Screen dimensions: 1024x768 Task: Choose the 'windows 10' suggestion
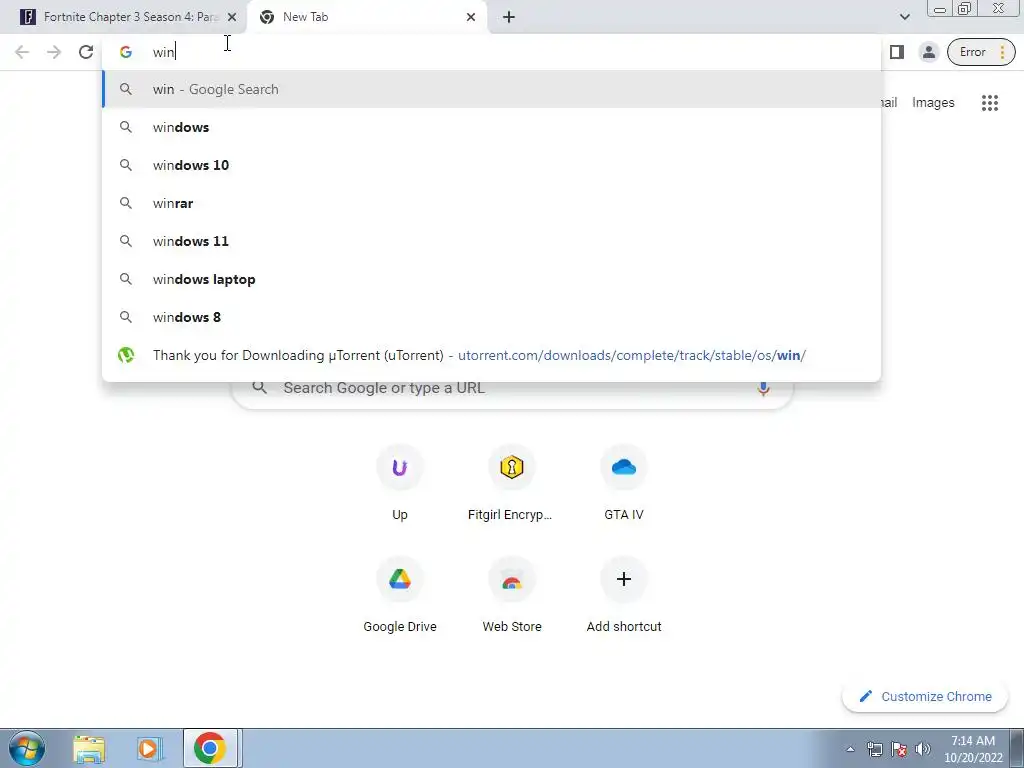click(x=491, y=165)
